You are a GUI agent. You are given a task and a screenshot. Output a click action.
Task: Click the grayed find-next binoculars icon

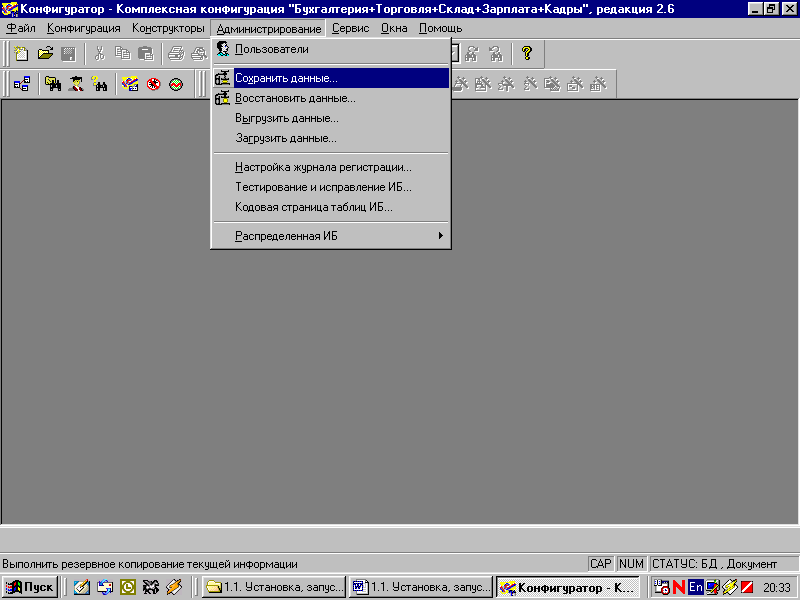coord(472,54)
